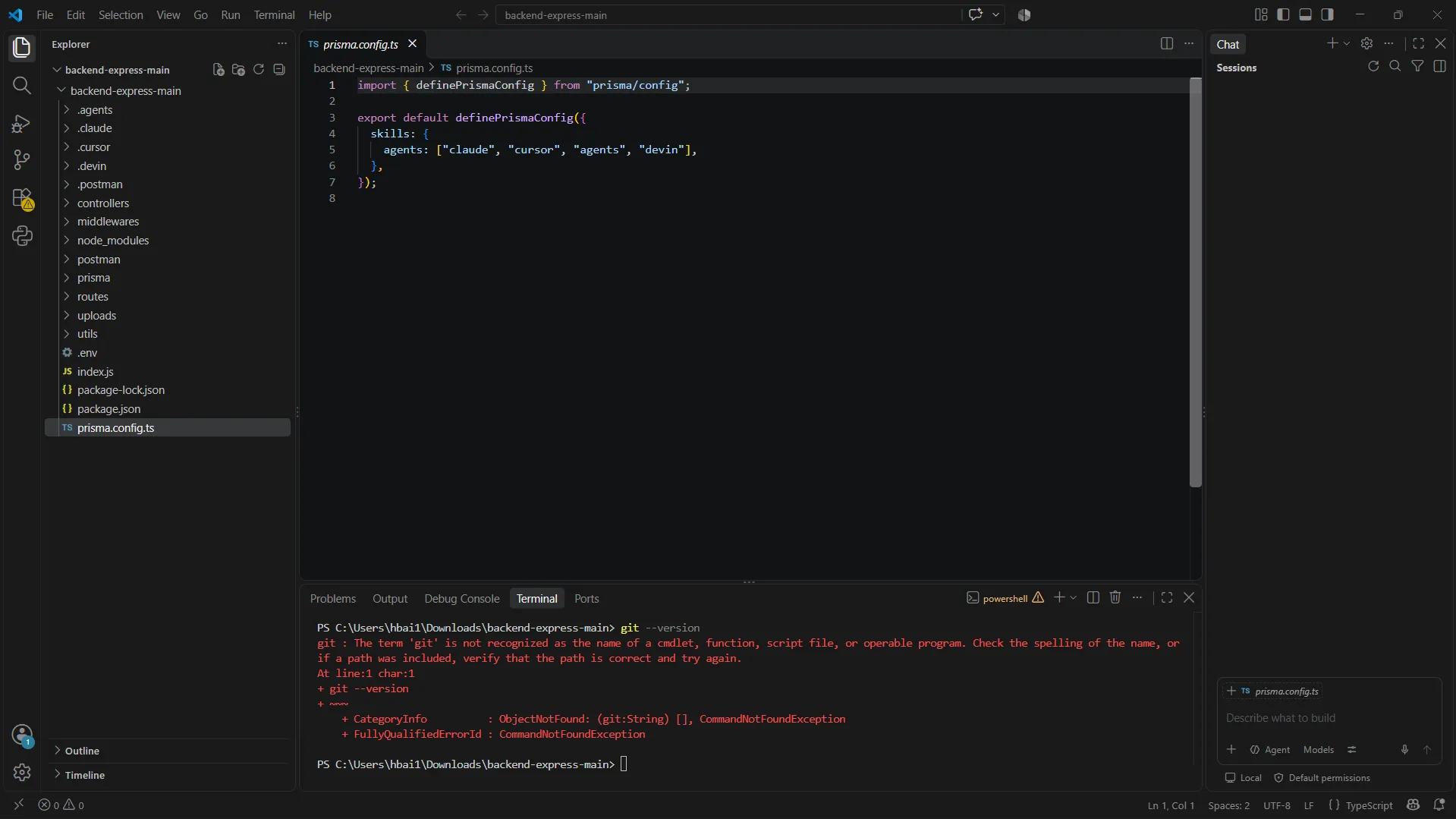
Task: Open Extensions view with warning badge
Action: [22, 199]
